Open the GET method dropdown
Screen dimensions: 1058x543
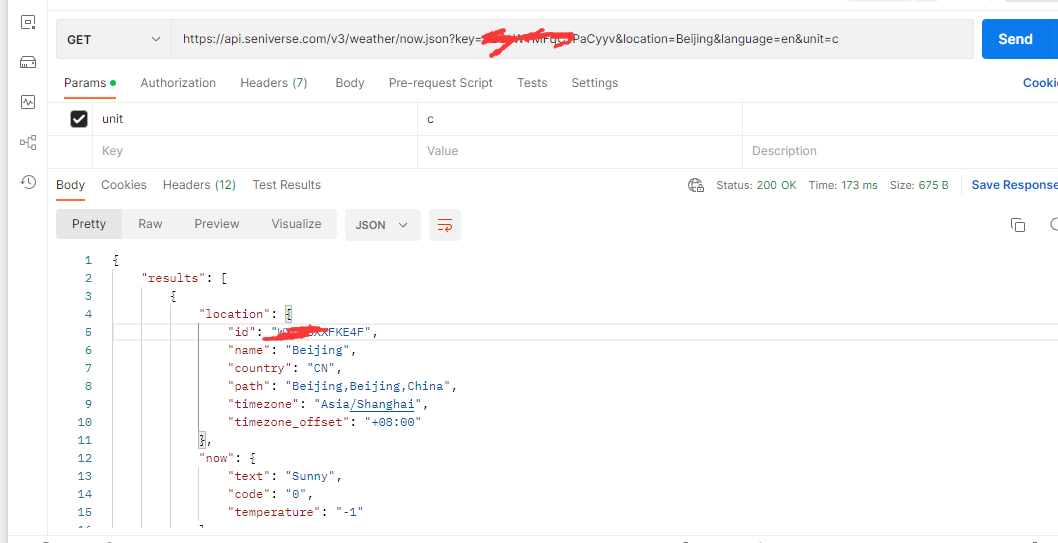click(x=114, y=40)
